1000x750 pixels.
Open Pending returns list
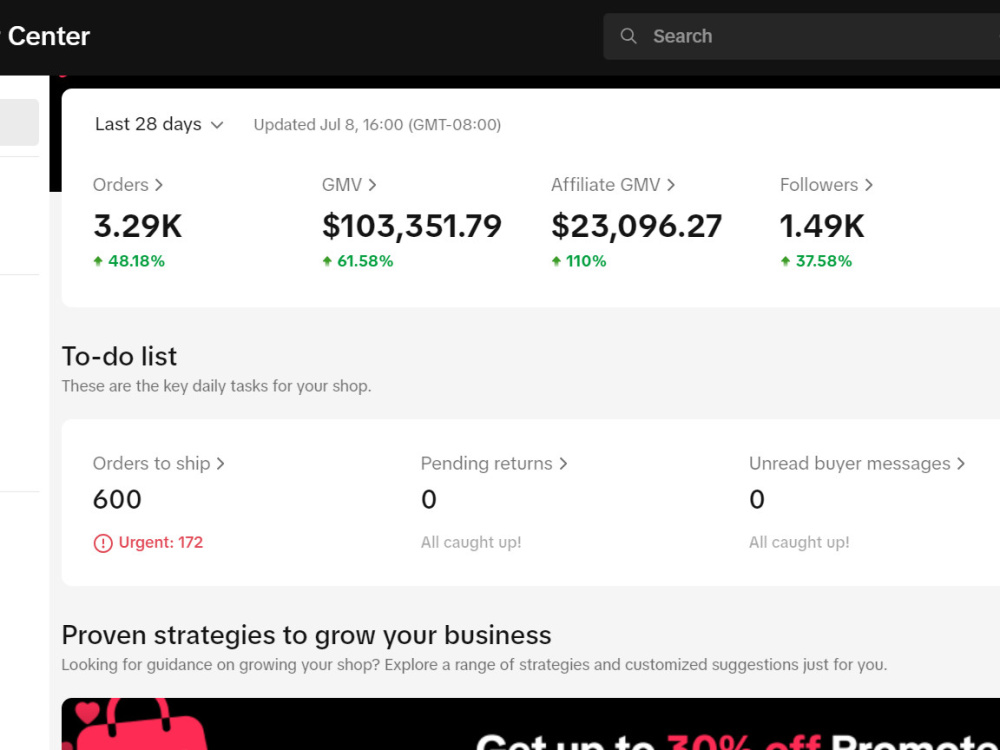pos(494,464)
